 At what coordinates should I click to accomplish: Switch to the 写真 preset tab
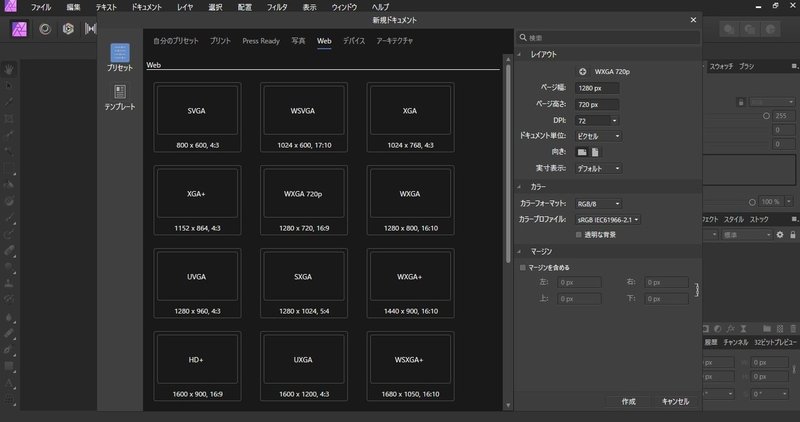(298, 41)
